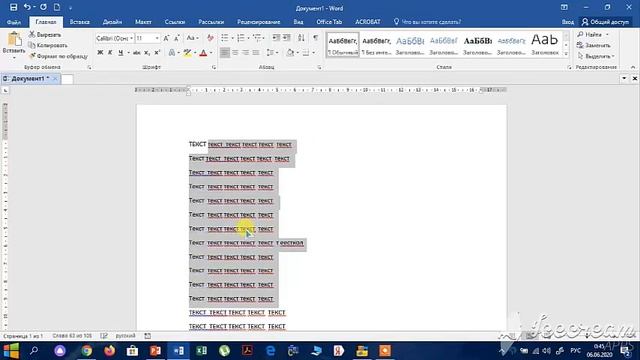The width and height of the screenshot is (640, 360).
Task: Redo action in quick access toolbar
Action: tap(43, 7)
